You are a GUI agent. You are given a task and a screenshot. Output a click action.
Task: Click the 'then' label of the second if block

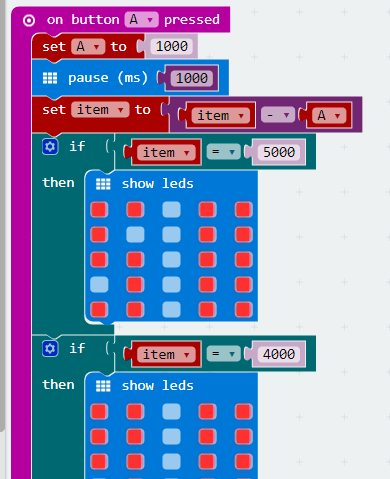pos(58,385)
